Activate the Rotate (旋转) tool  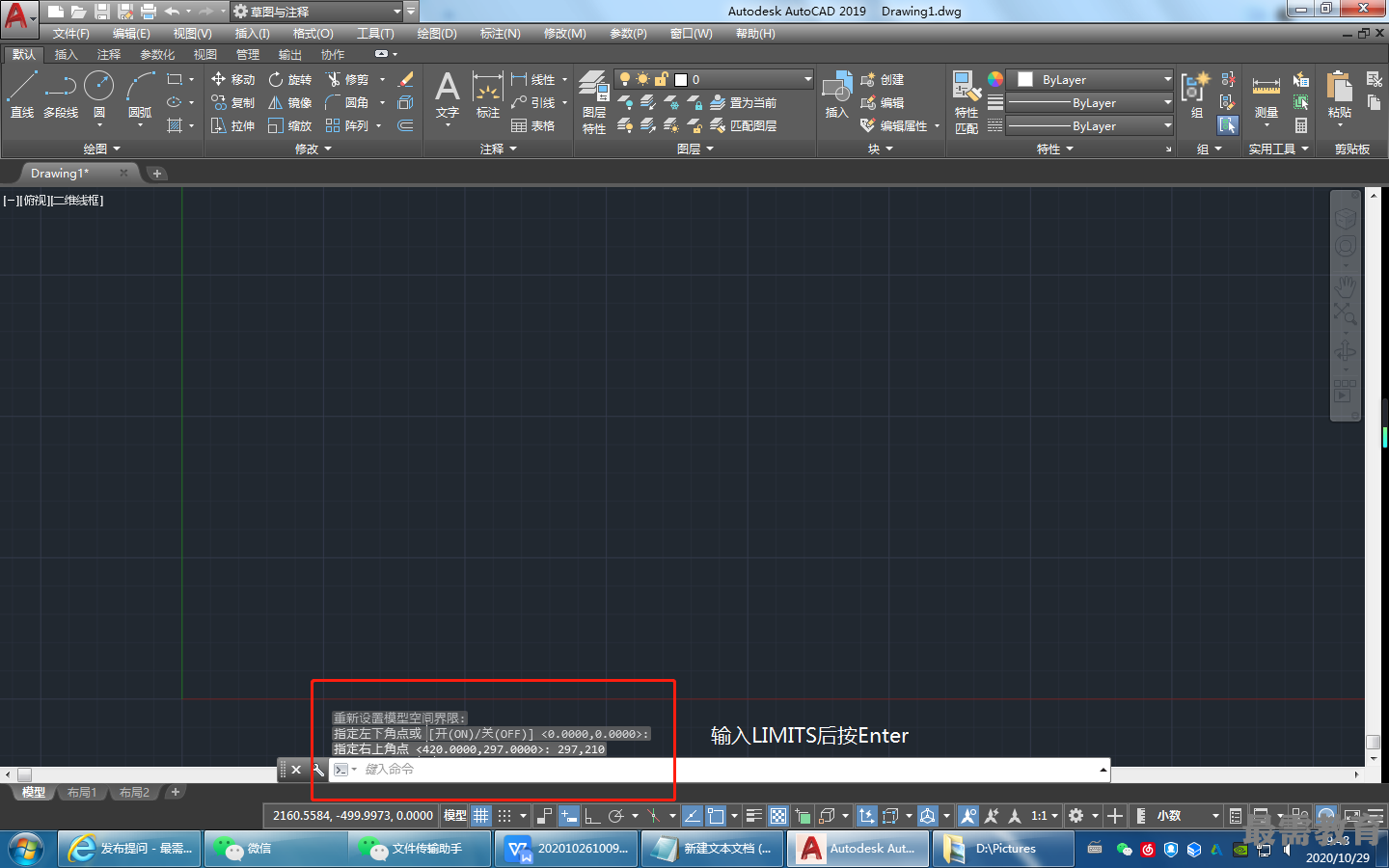[290, 79]
